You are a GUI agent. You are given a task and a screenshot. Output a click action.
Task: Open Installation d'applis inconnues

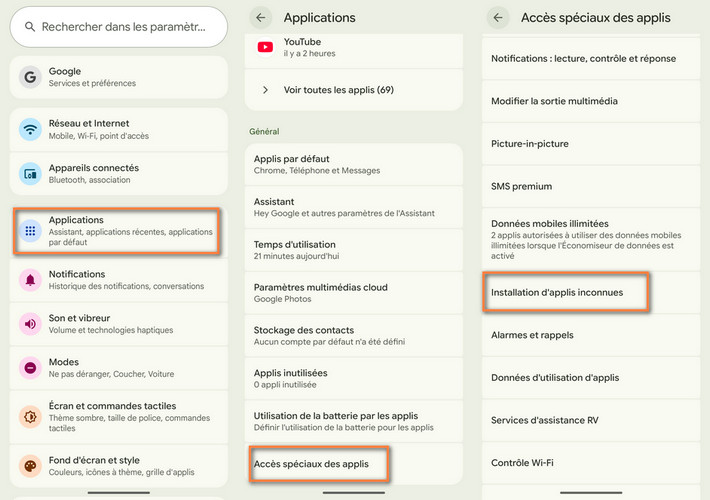click(566, 293)
